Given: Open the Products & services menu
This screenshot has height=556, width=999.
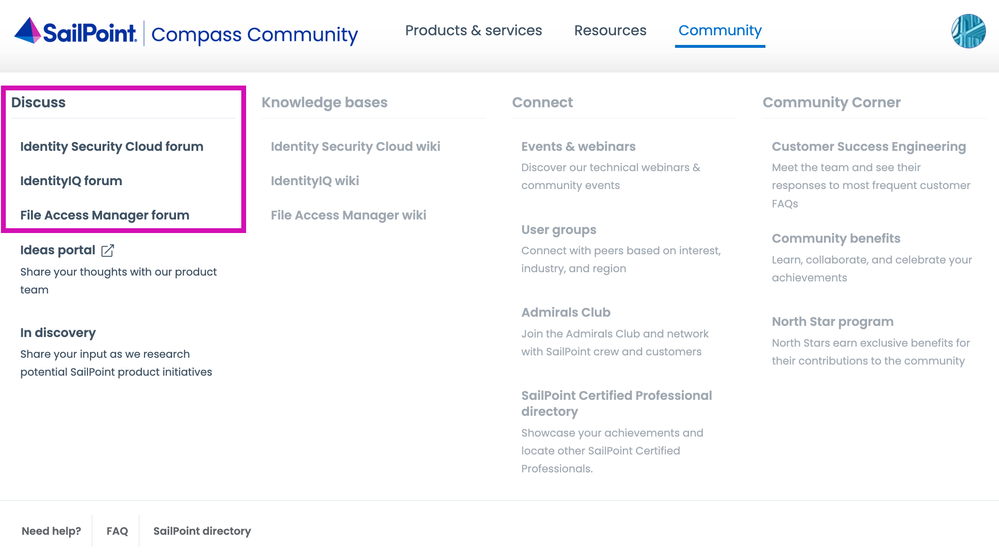Looking at the screenshot, I should [x=473, y=31].
